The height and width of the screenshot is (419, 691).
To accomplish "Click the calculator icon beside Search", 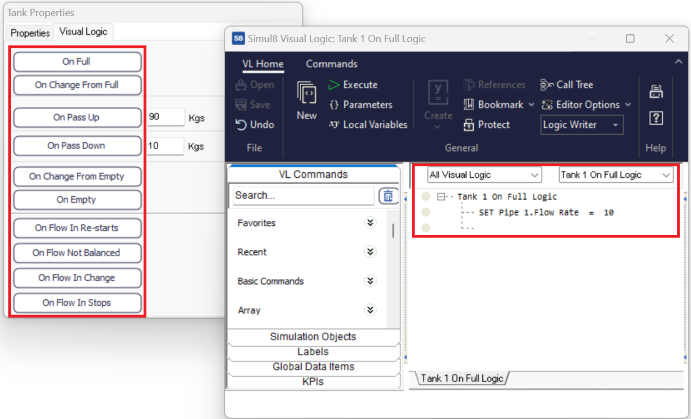I will [x=388, y=196].
